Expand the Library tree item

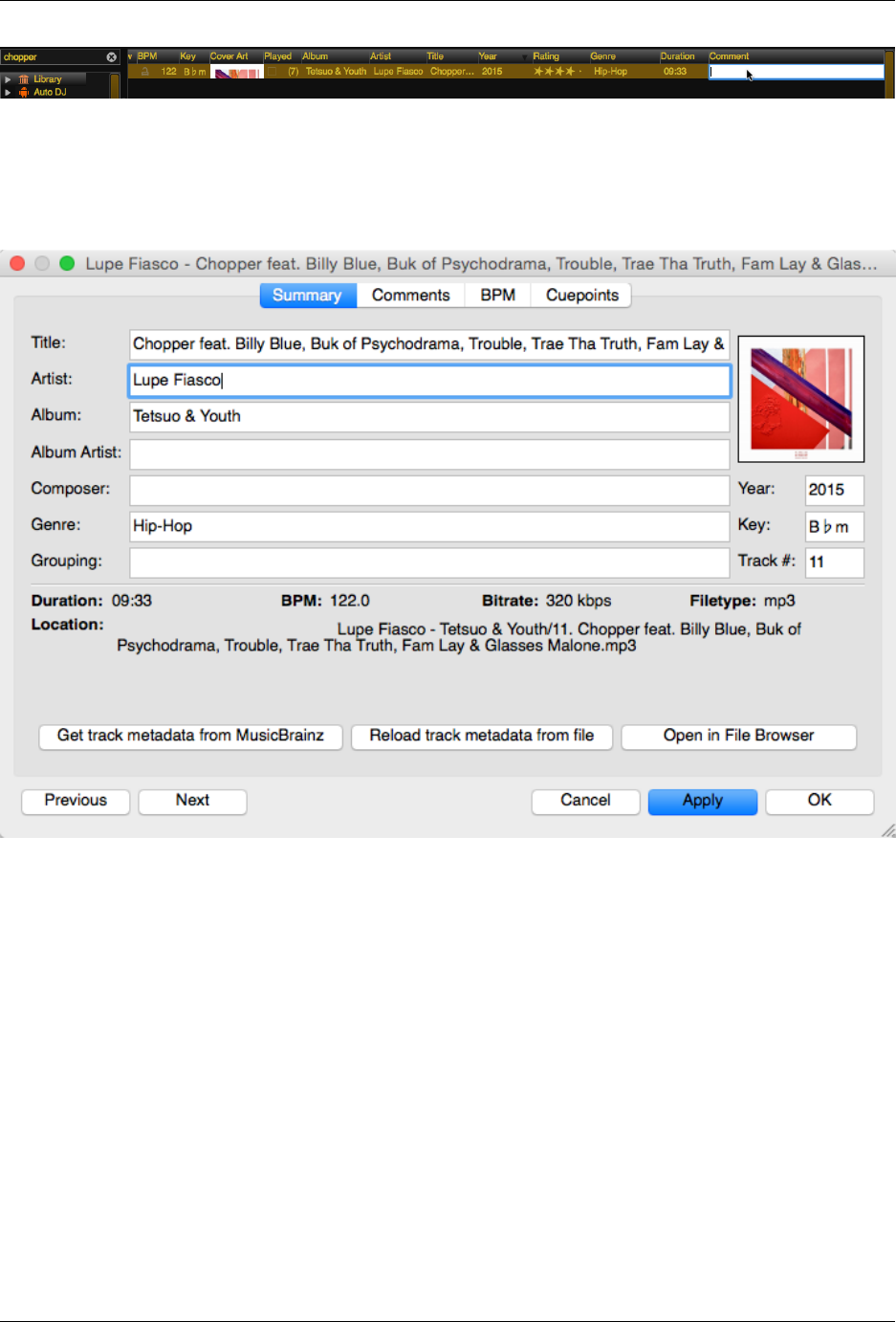click(8, 79)
